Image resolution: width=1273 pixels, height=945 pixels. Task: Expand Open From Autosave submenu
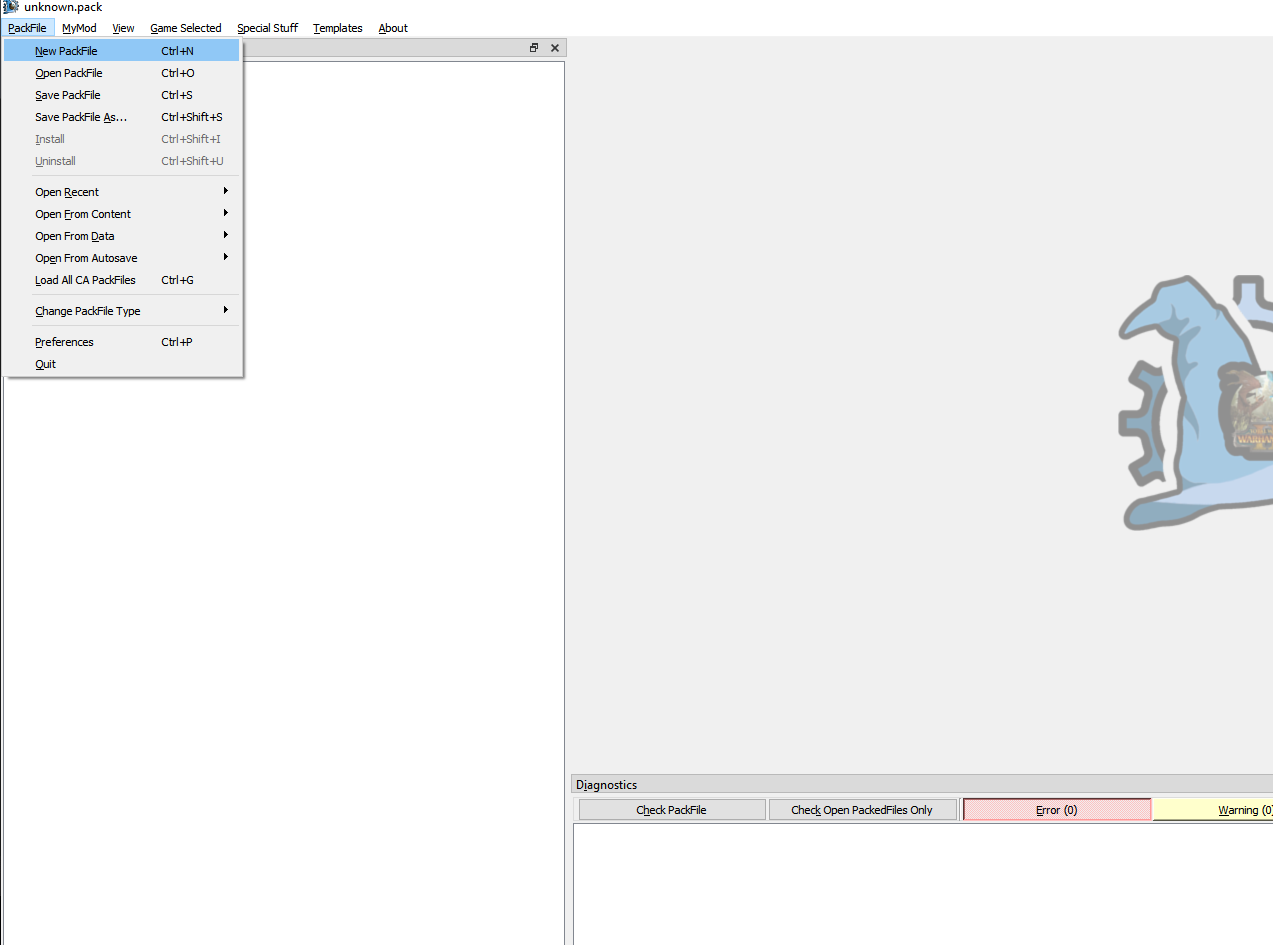(x=122, y=258)
